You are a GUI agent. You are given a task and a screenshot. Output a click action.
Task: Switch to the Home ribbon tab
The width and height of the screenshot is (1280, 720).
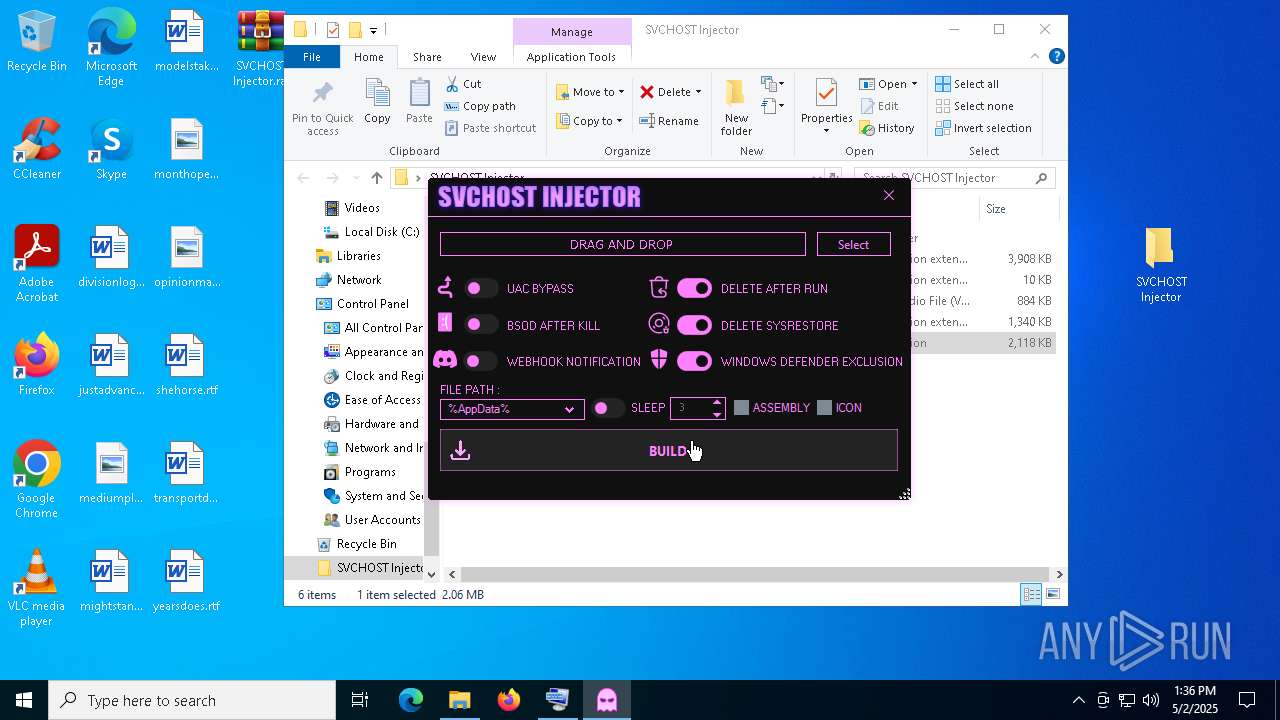click(x=368, y=57)
